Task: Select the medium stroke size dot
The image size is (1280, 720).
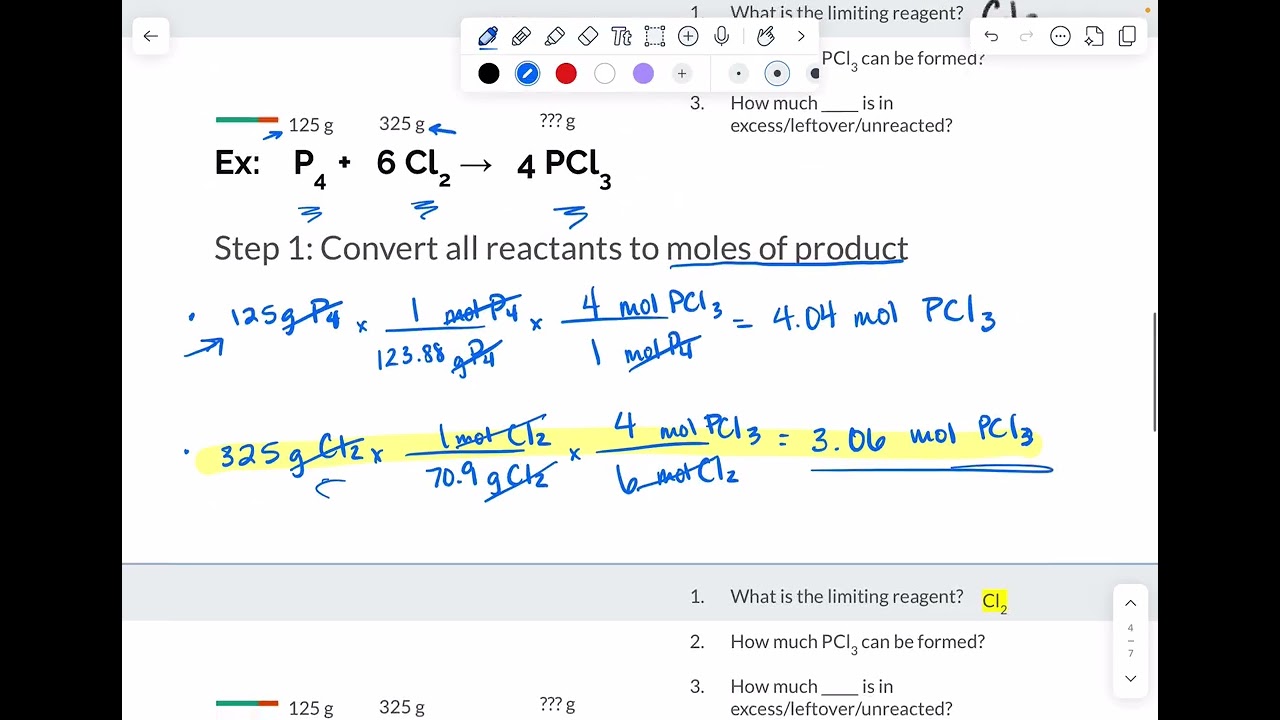Action: (x=777, y=74)
